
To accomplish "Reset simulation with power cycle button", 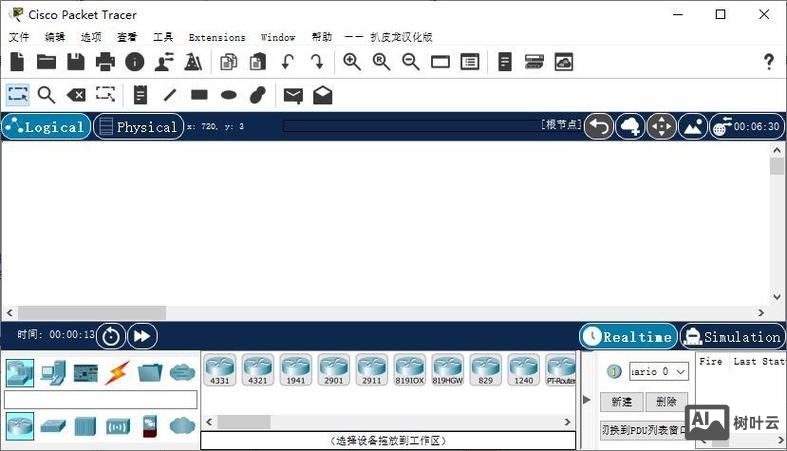I will 111,336.
